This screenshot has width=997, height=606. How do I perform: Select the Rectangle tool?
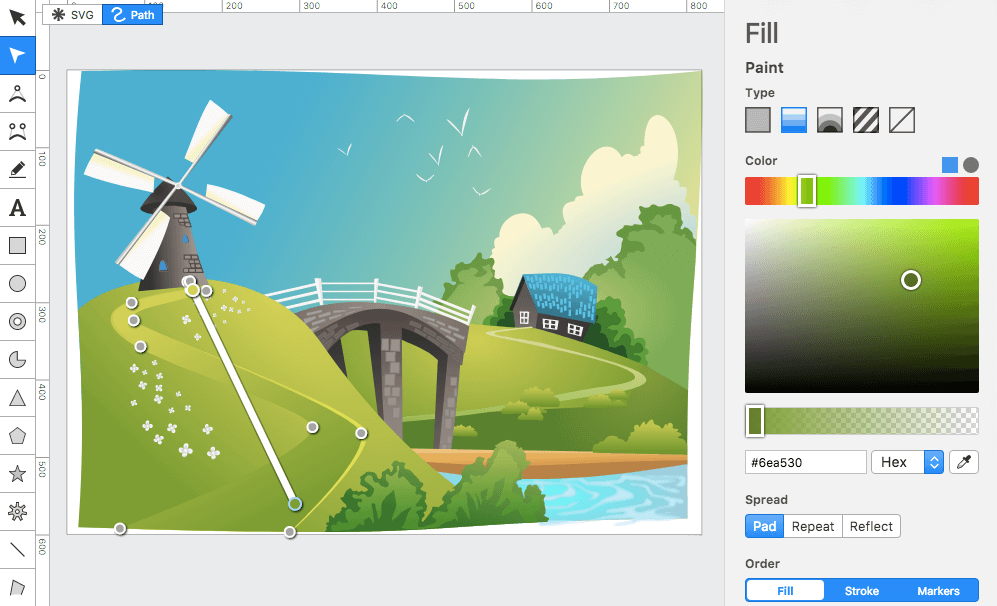click(17, 245)
